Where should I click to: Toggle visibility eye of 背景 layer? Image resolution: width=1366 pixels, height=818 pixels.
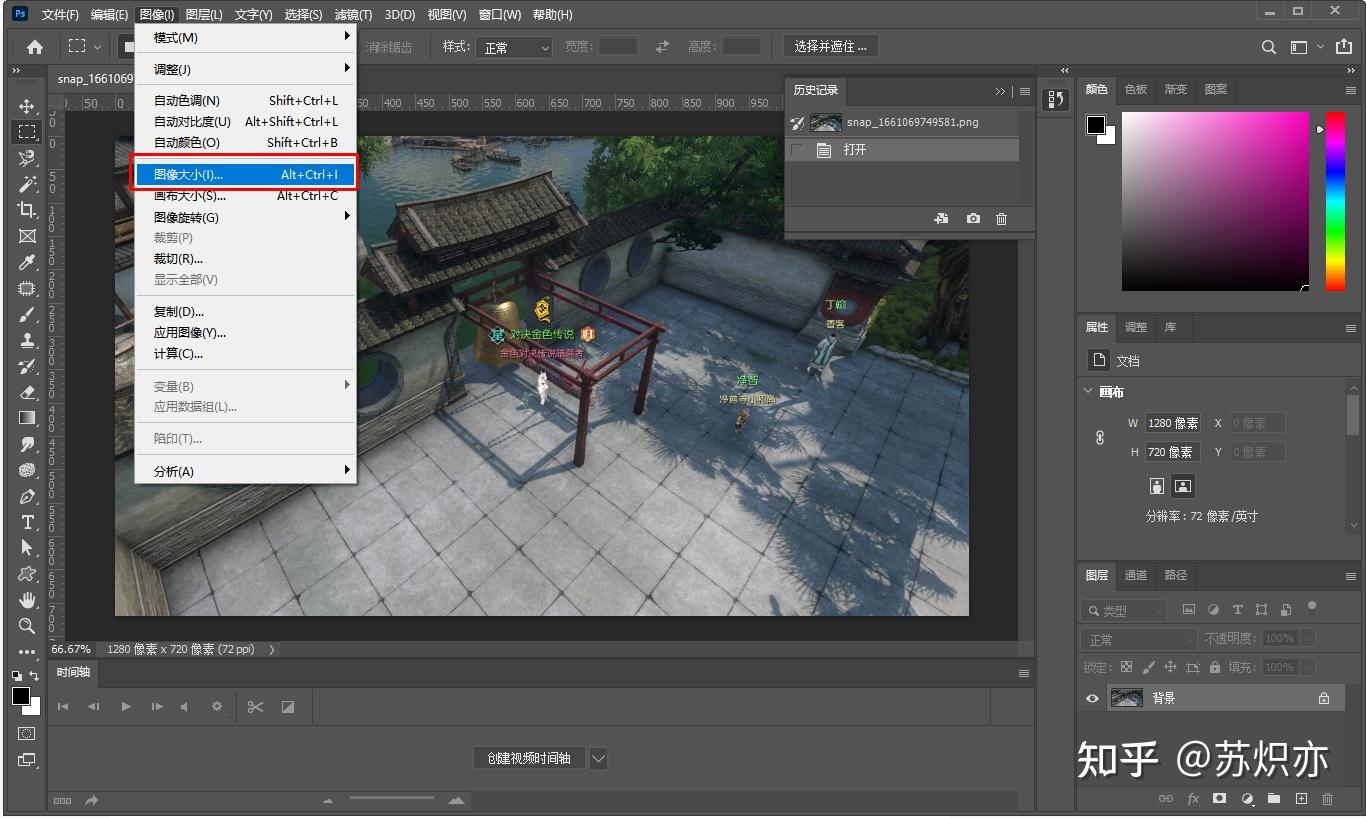pos(1092,699)
